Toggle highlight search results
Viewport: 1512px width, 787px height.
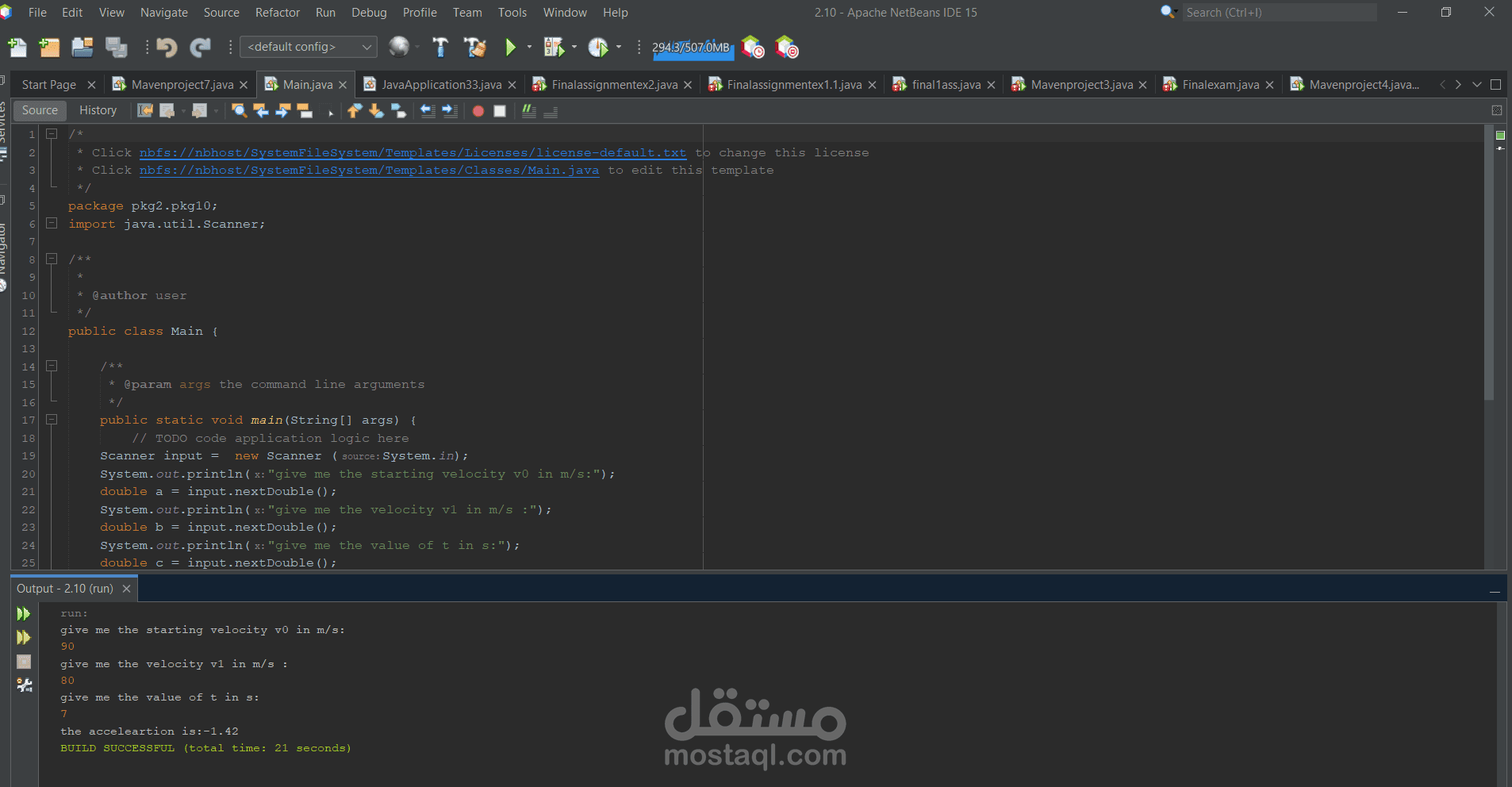(x=305, y=111)
